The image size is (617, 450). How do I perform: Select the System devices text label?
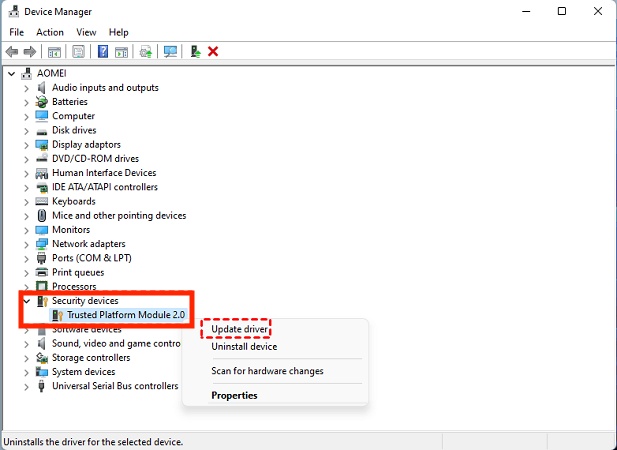pyautogui.click(x=83, y=372)
